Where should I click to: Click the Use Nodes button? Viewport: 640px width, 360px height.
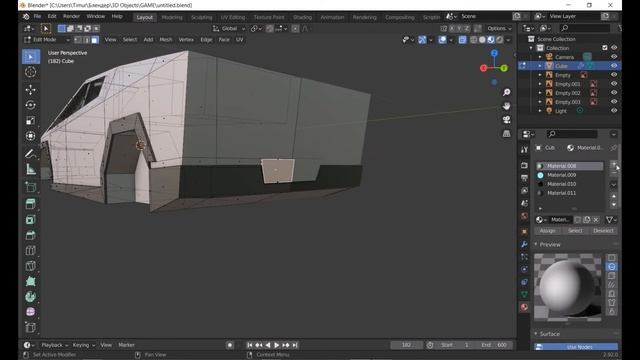576,347
